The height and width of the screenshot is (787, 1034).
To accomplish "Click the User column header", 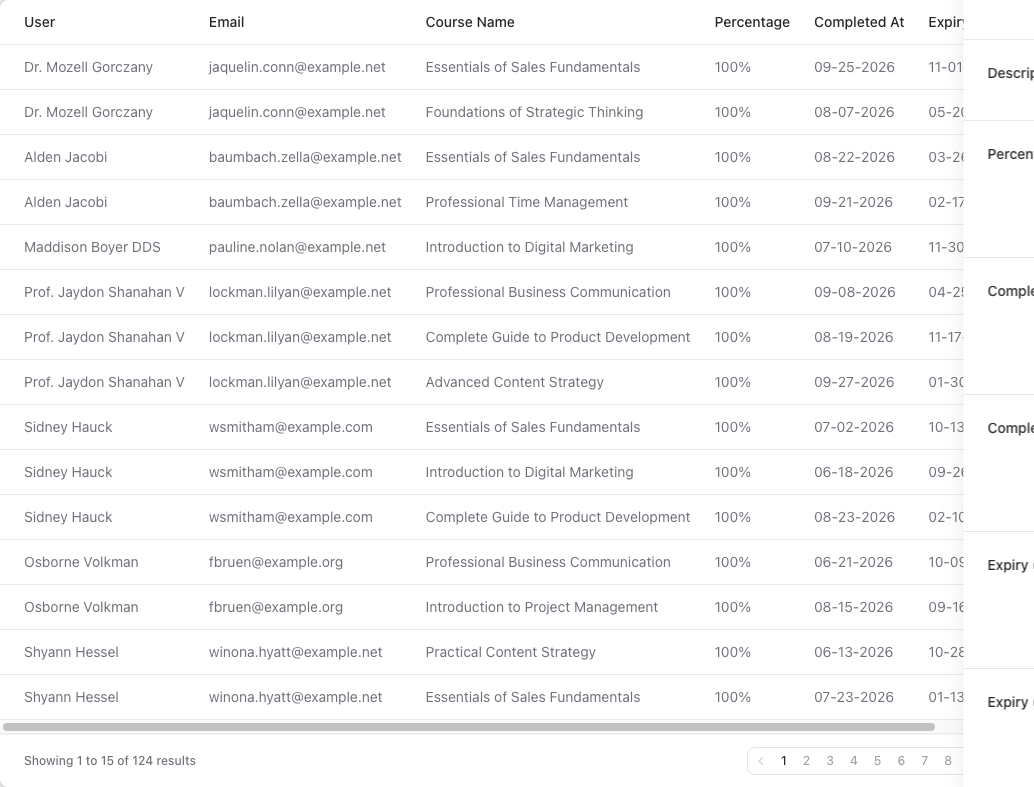I will tap(40, 22).
